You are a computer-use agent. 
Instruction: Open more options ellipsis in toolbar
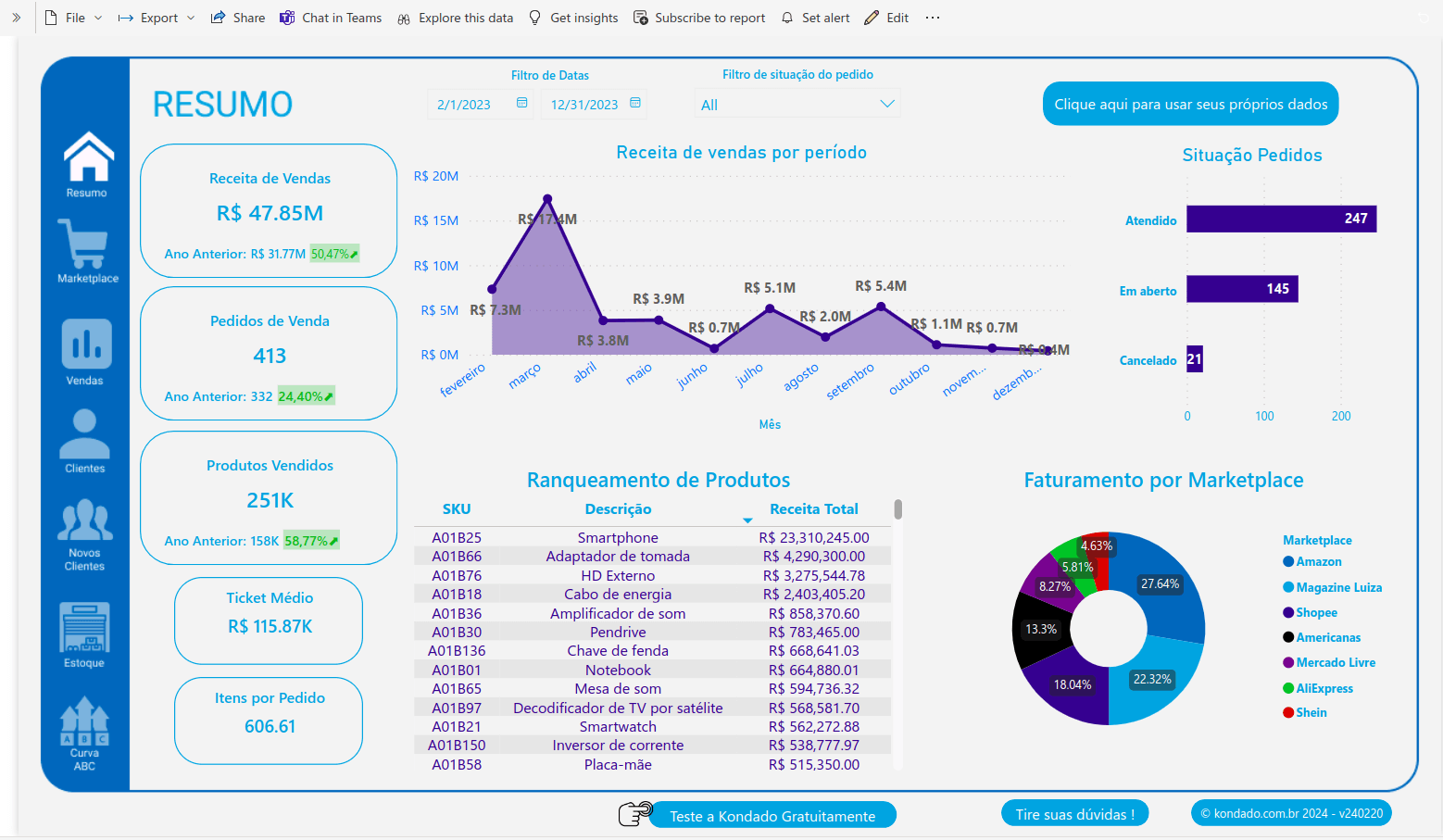click(933, 18)
